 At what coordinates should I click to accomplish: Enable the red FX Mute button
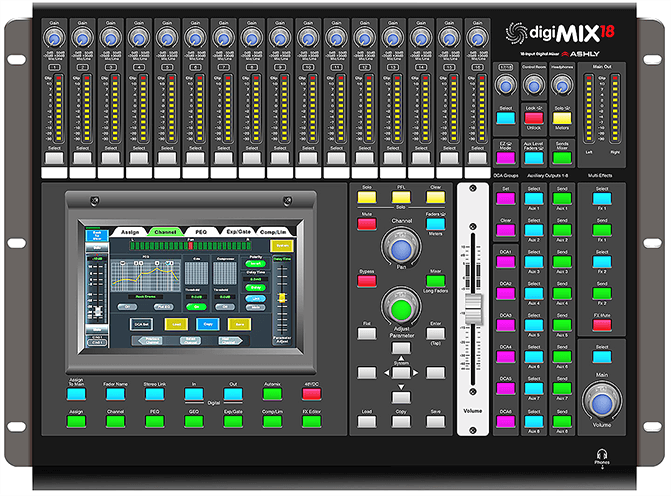tap(600, 326)
